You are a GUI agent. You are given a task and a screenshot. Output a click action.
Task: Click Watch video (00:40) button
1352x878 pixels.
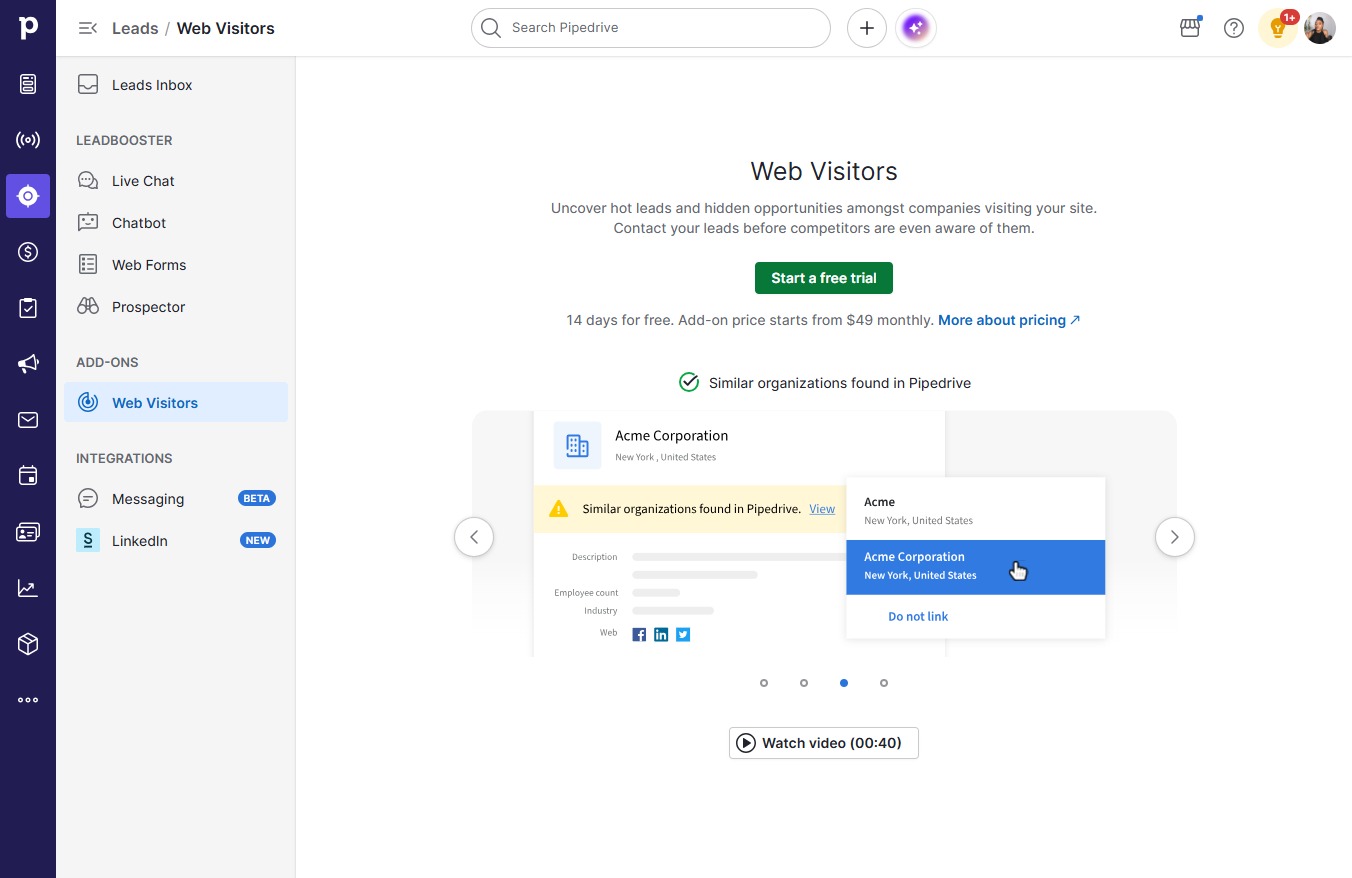[x=824, y=743]
